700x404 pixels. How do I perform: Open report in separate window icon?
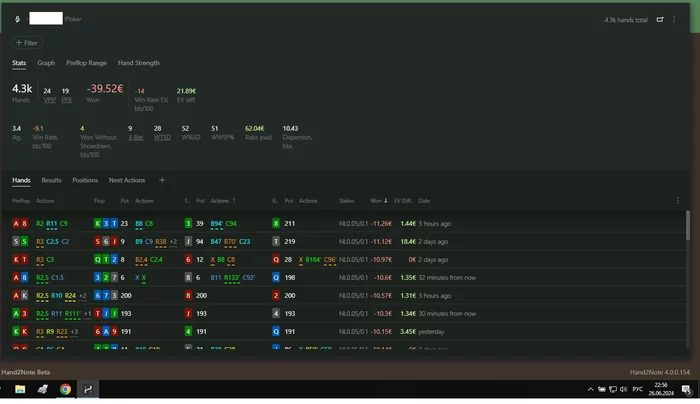tap(660, 19)
